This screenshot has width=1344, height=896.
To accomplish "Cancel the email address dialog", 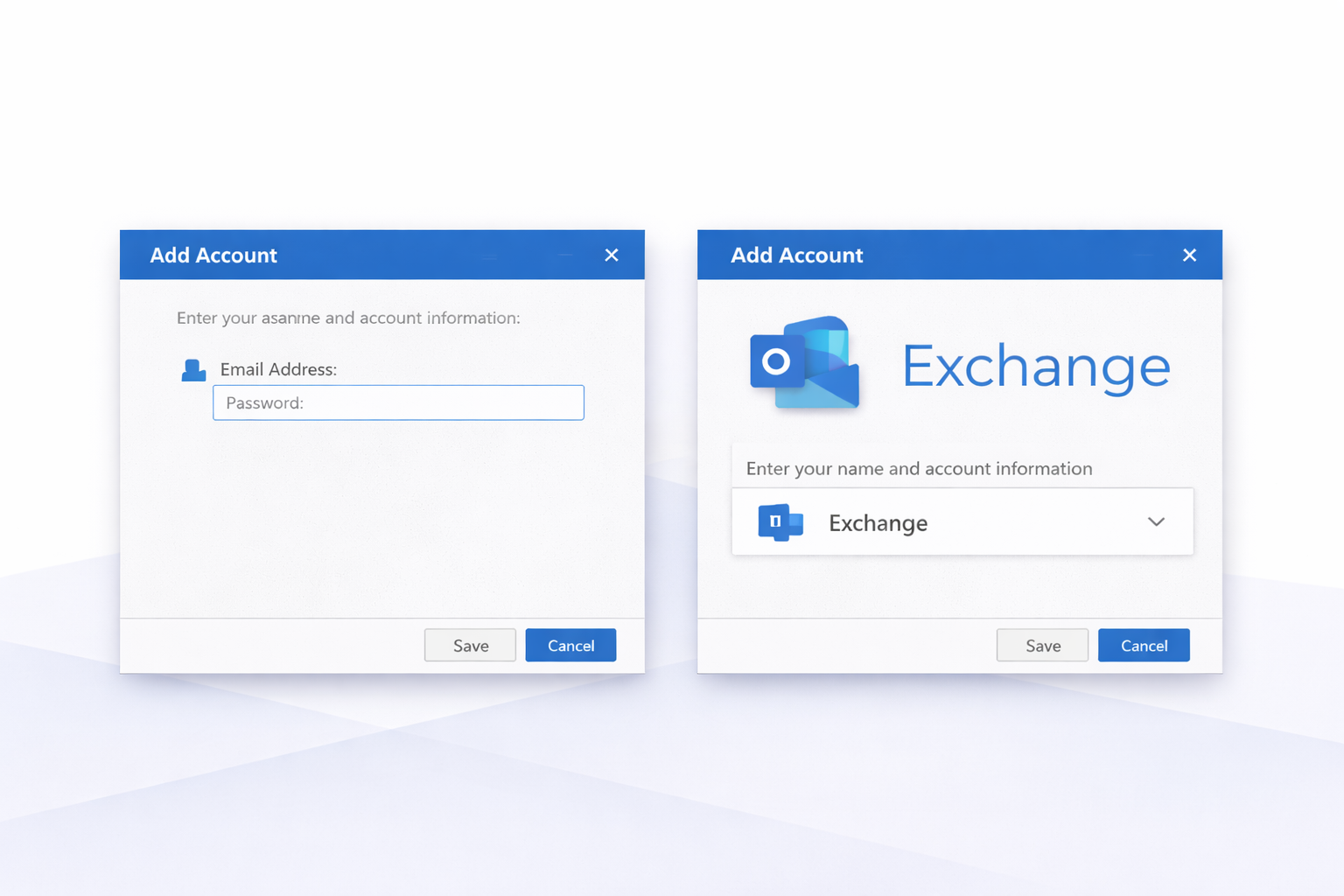I will tap(570, 646).
